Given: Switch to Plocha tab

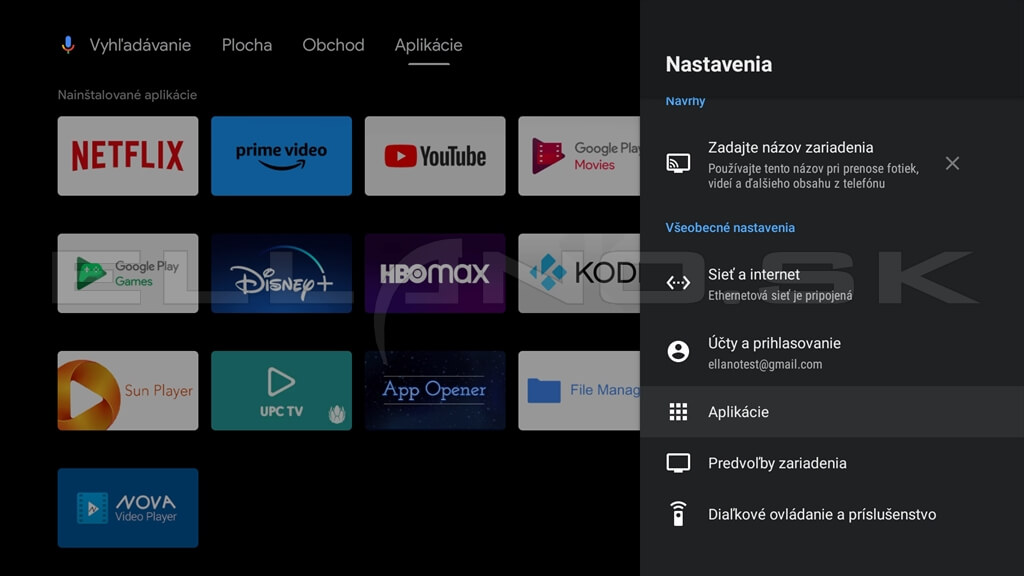Looking at the screenshot, I should pos(247,45).
